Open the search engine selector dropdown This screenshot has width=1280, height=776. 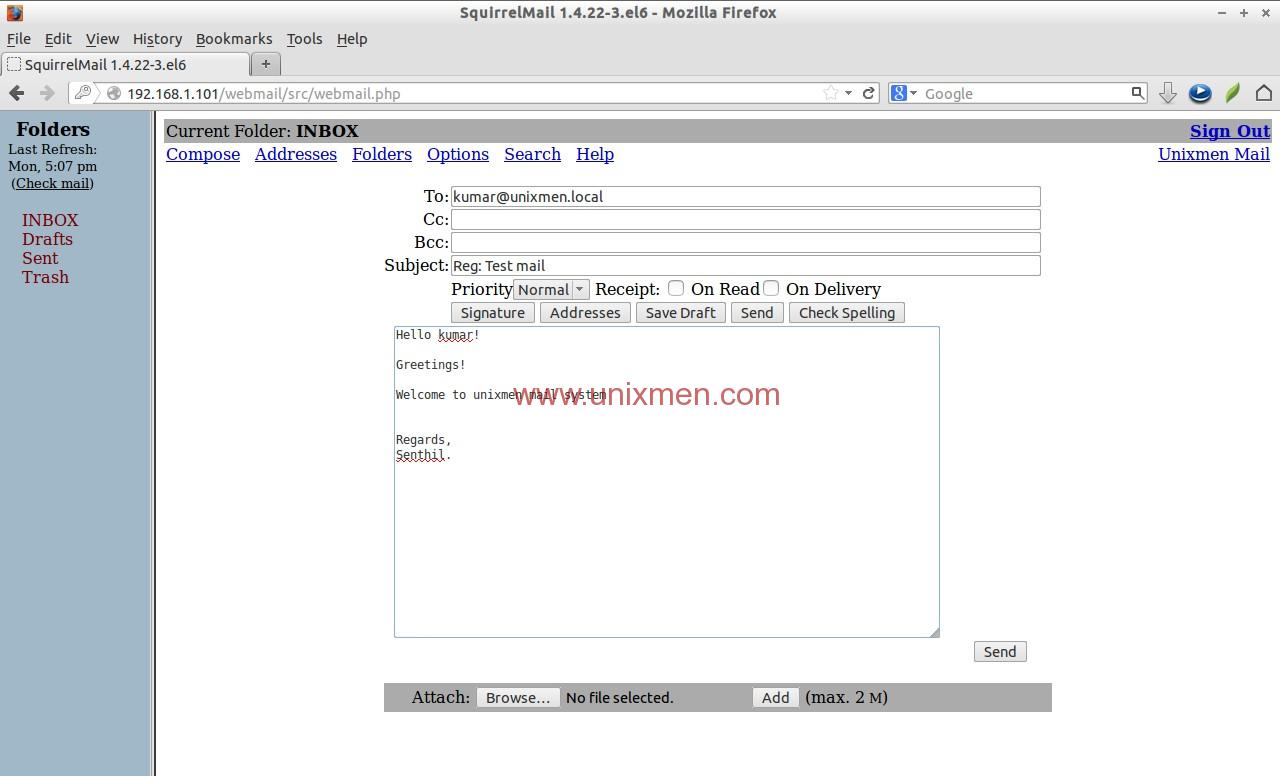[x=913, y=93]
